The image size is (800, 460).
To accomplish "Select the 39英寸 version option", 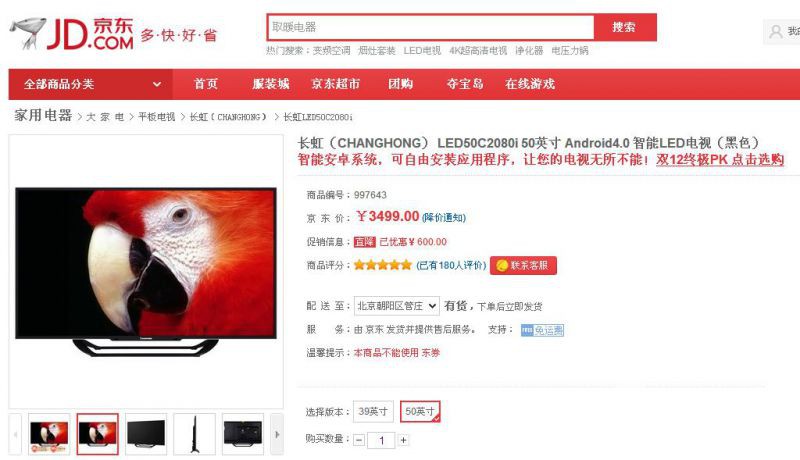I will tap(373, 412).
